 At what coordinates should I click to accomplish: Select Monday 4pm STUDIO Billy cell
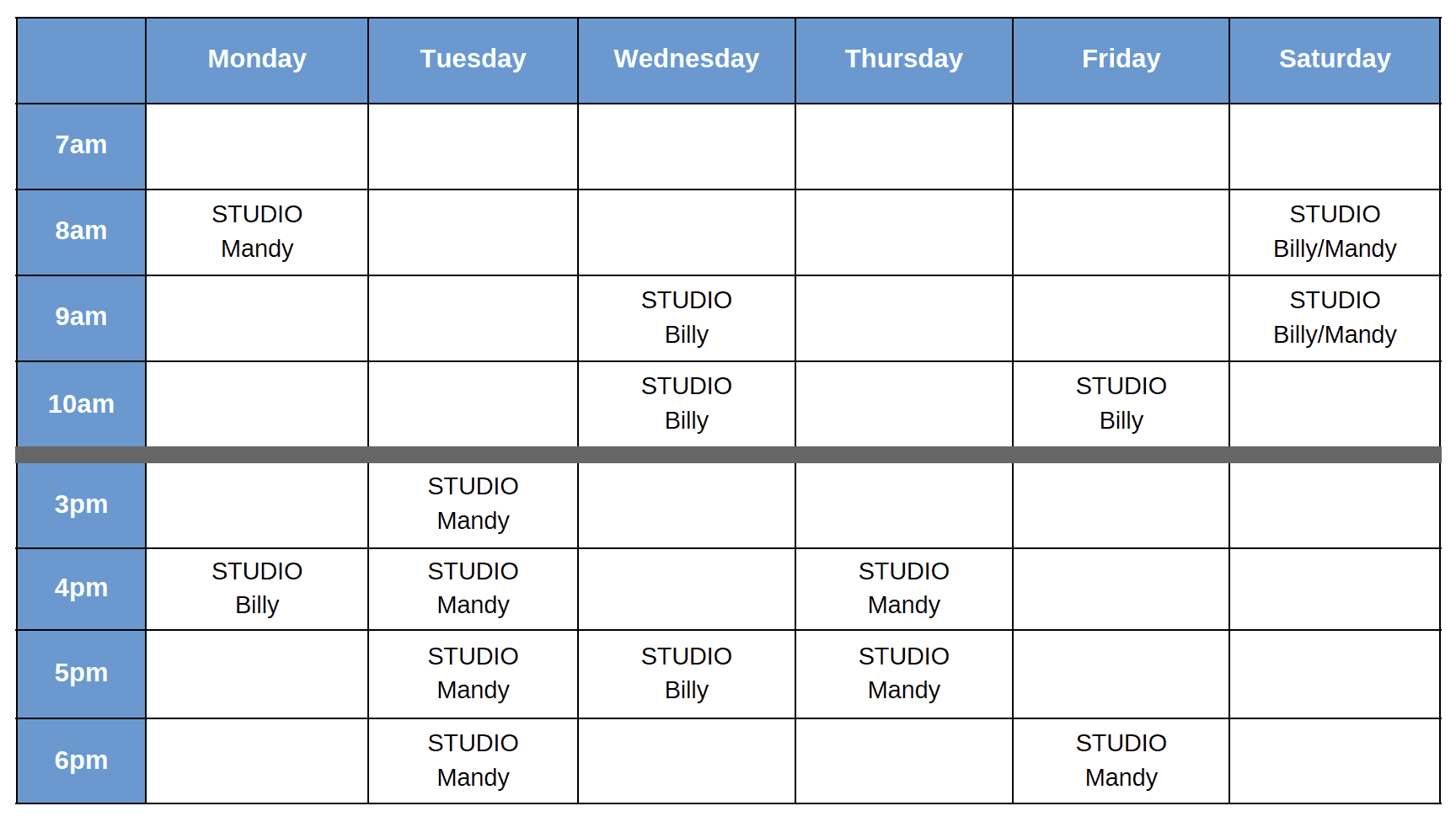click(257, 589)
